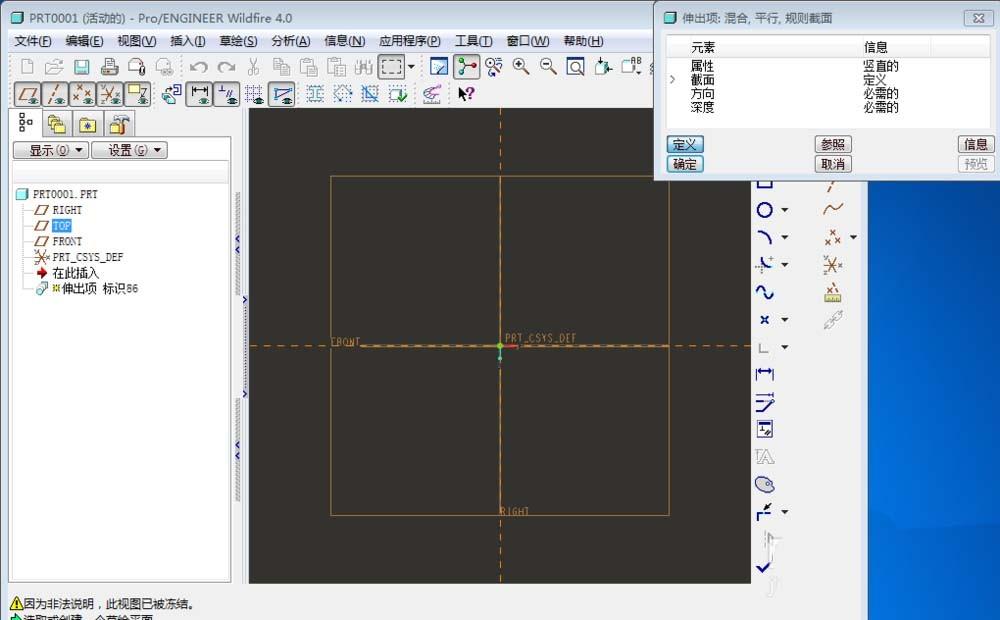The width and height of the screenshot is (1000, 620).
Task: Open the 分析 menu from menu bar
Action: click(x=290, y=41)
